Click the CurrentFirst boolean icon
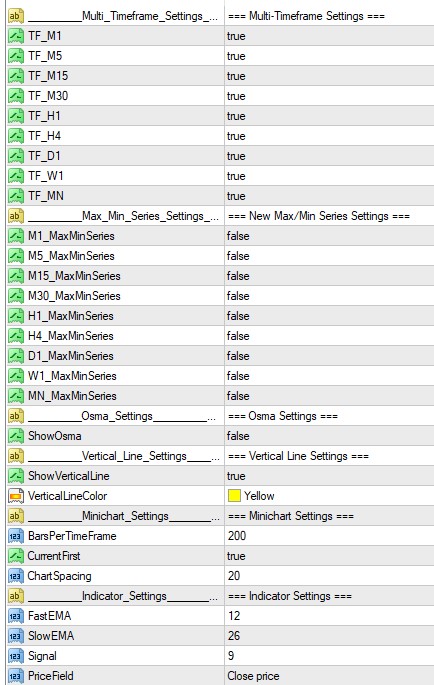Screen dimensions: 434x685 point(16,556)
